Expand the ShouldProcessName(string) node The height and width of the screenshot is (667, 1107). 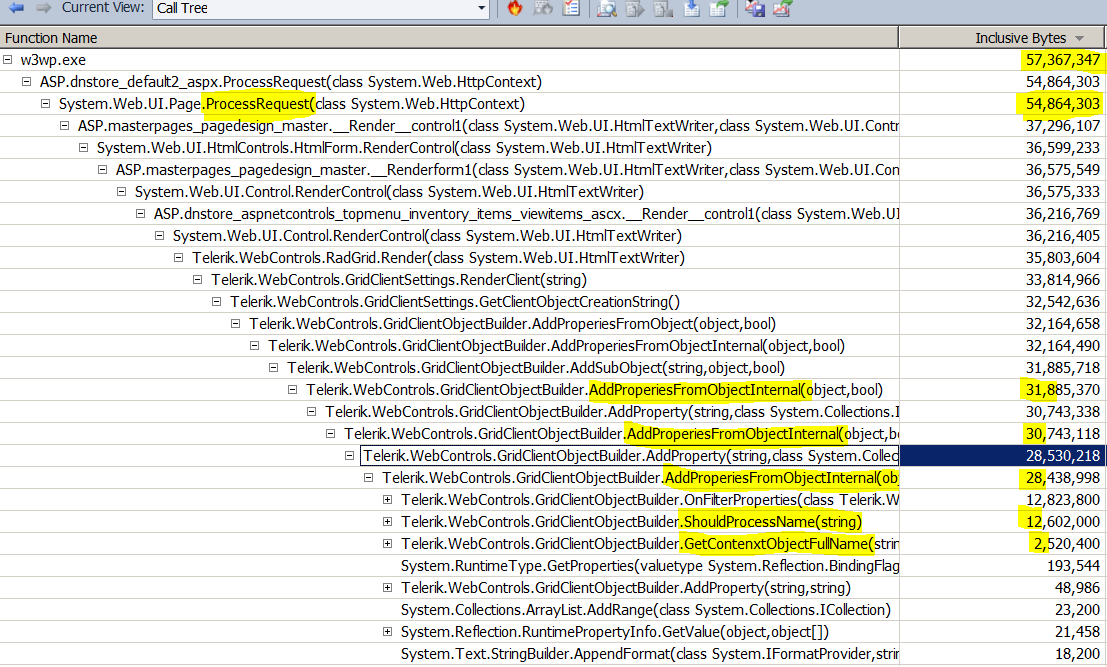pos(388,522)
